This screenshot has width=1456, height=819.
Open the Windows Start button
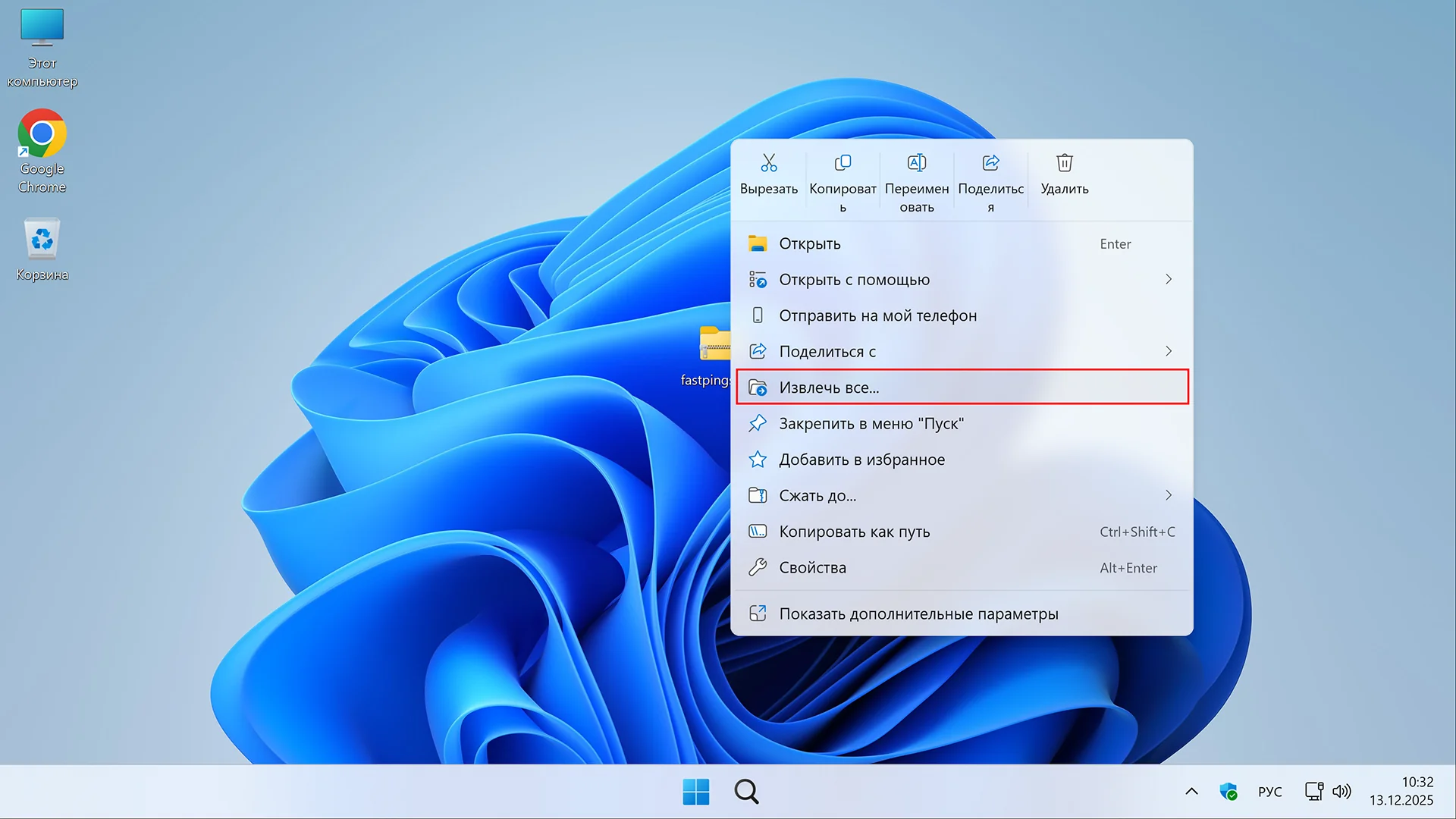point(695,792)
